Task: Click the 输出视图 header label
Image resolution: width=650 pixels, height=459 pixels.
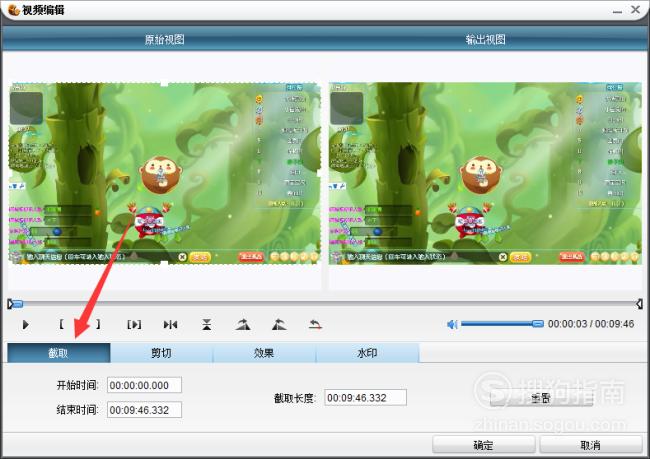Action: pyautogui.click(x=485, y=40)
